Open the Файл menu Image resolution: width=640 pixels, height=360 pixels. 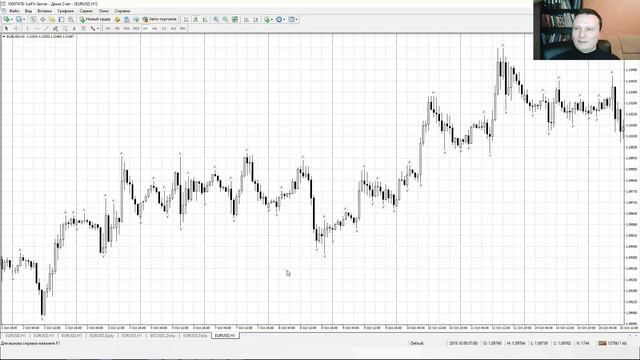[14, 11]
